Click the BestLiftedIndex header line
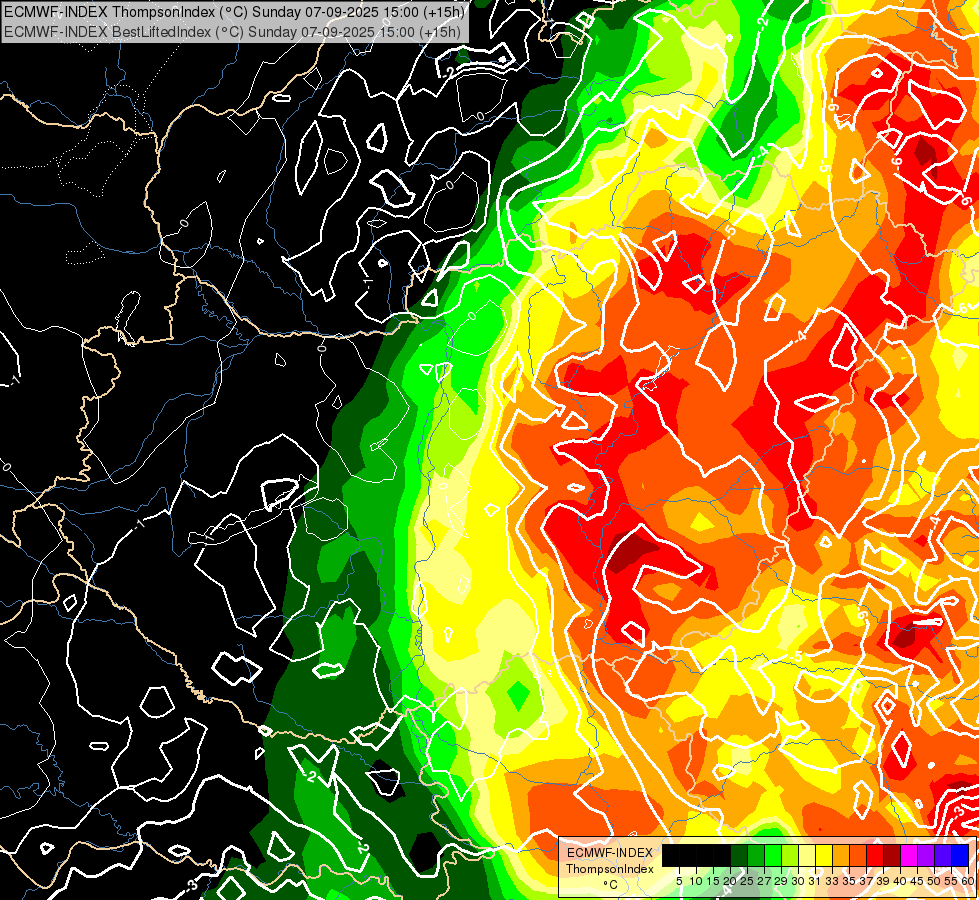Screen dimensions: 979x900 coord(232,31)
